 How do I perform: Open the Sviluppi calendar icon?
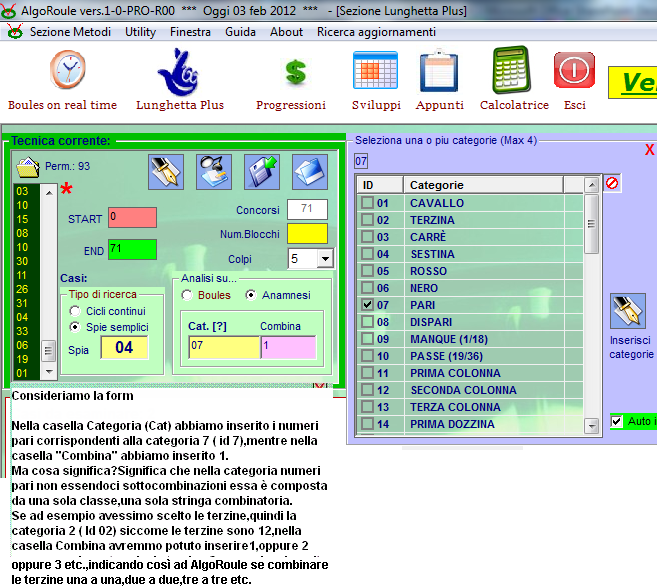[x=375, y=70]
